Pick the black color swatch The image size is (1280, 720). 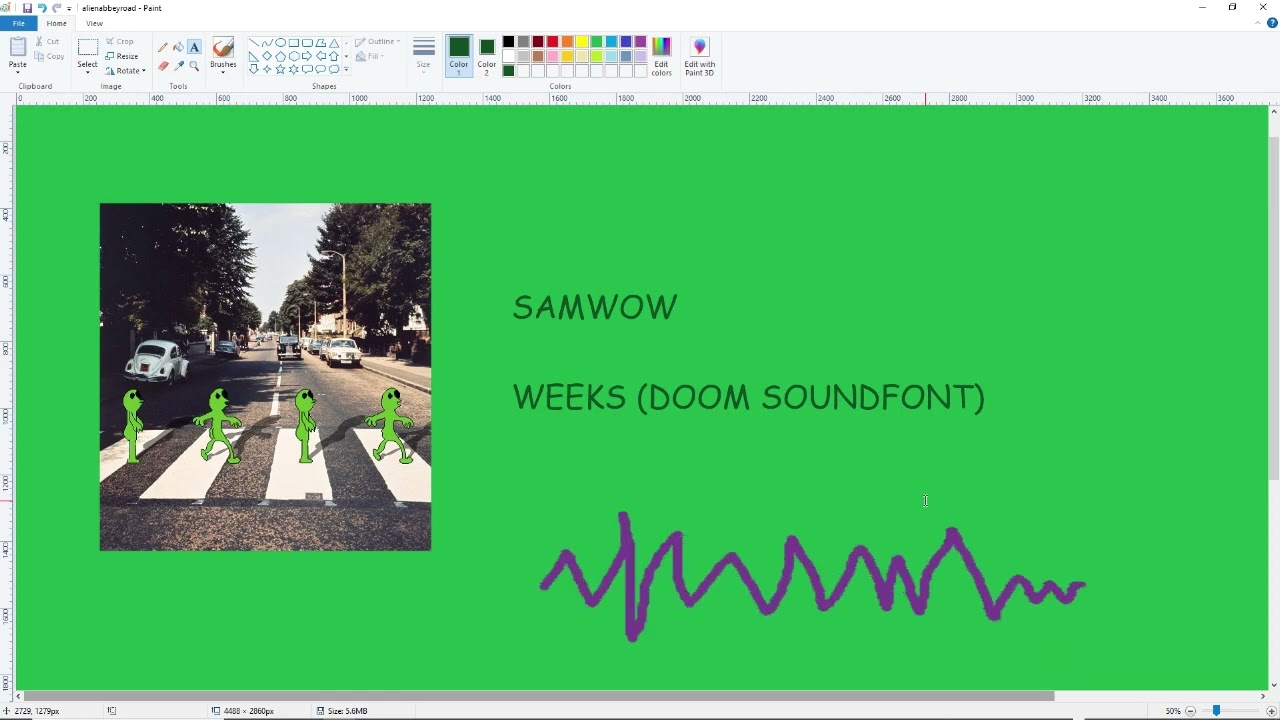508,42
